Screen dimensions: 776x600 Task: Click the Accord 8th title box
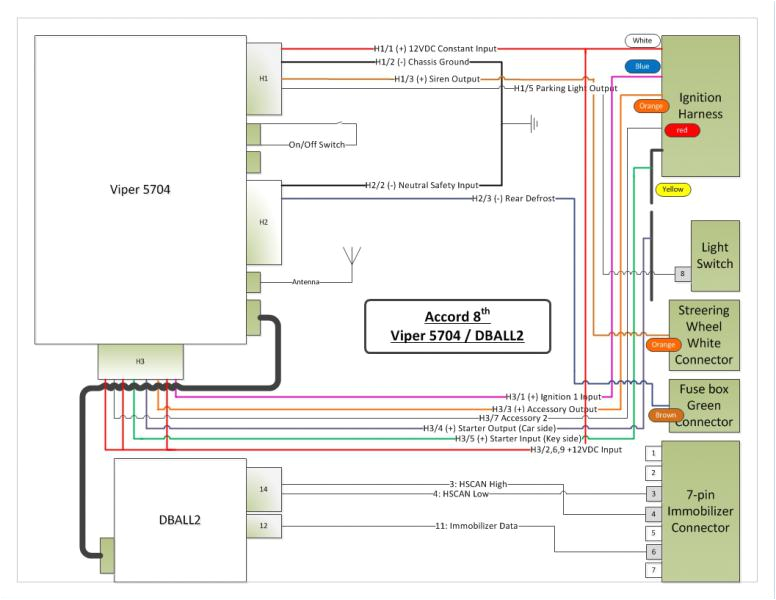[x=458, y=326]
